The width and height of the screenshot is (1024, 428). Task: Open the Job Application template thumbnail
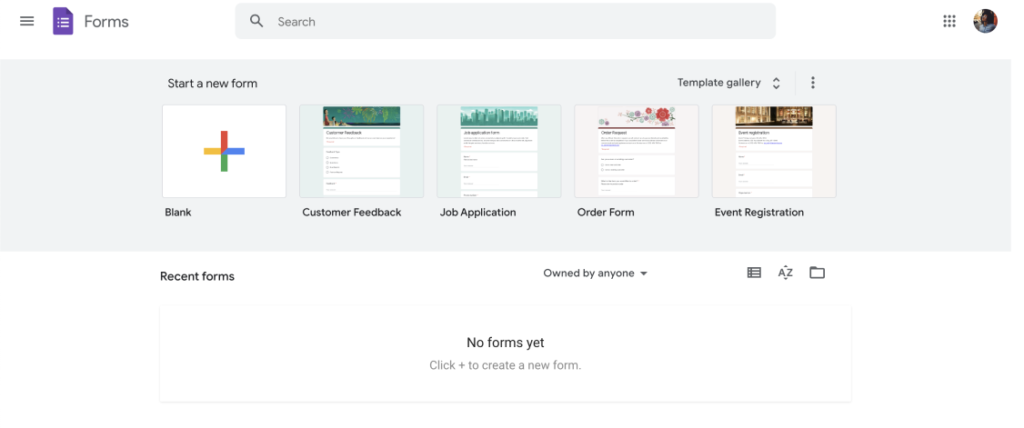click(x=499, y=151)
